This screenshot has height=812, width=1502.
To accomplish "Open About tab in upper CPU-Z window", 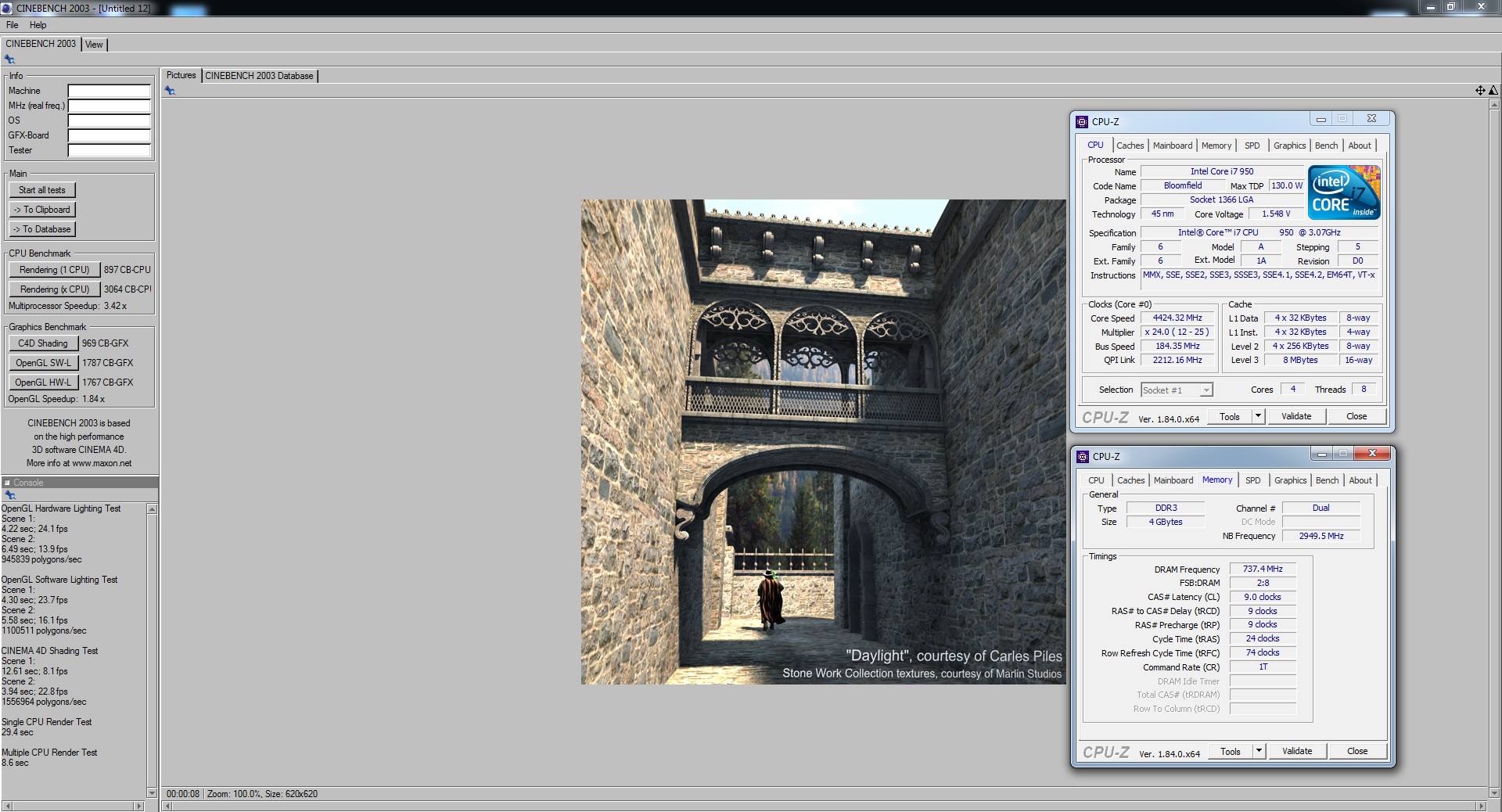I will coord(1360,146).
